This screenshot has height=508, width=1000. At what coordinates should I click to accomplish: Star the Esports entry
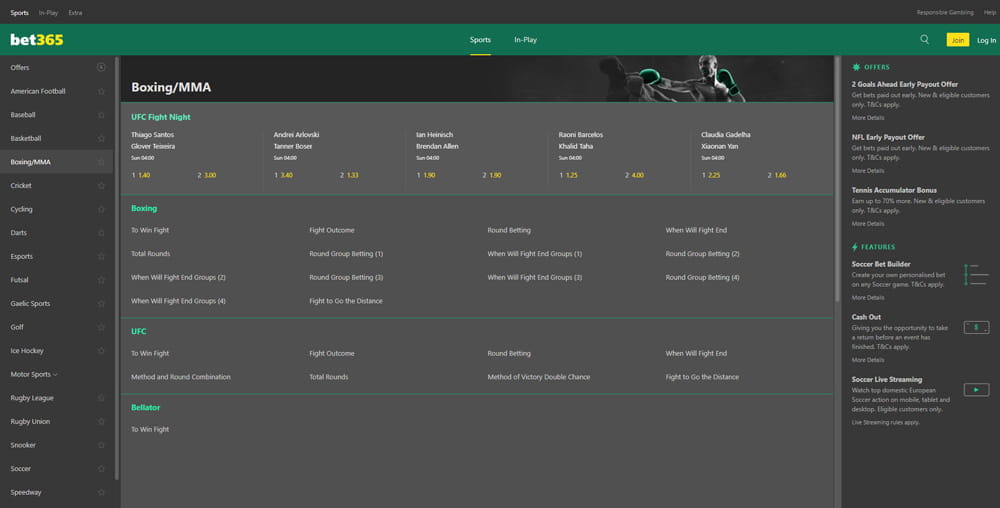(101, 256)
